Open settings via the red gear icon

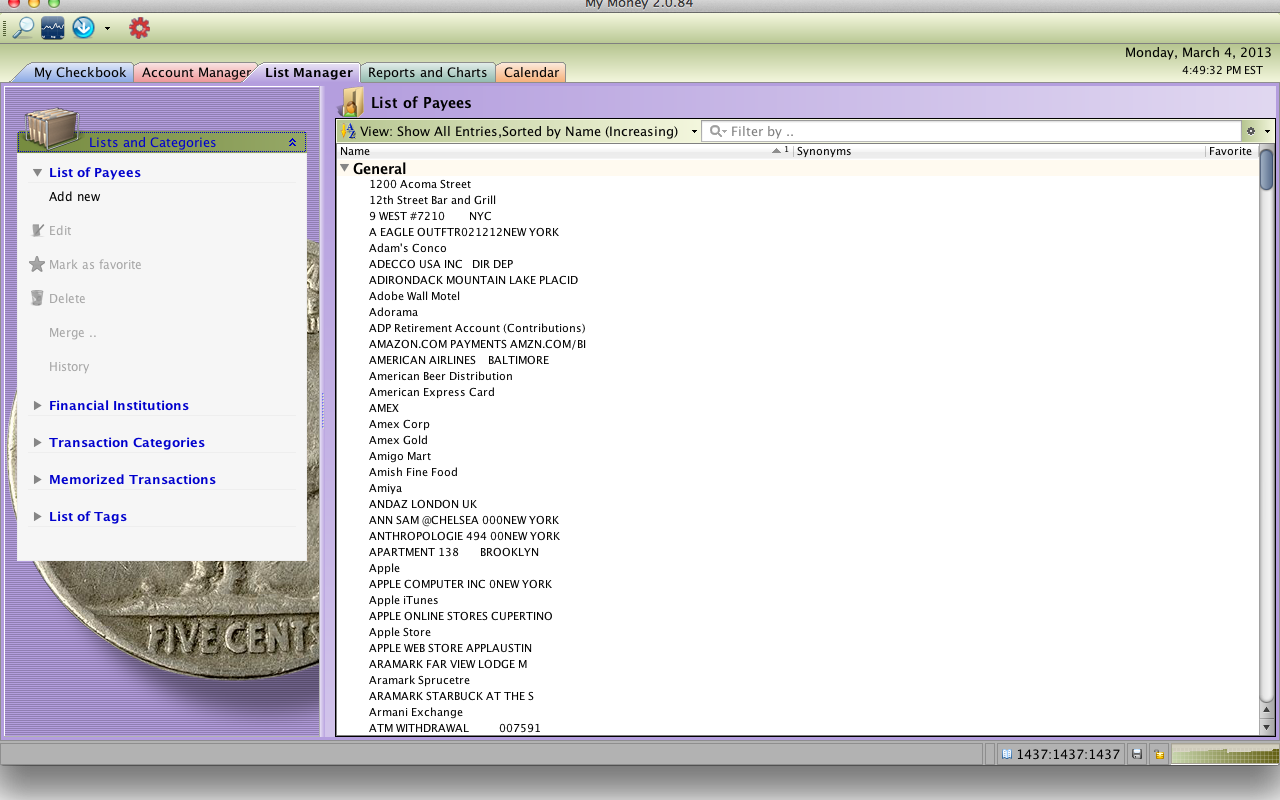pyautogui.click(x=140, y=28)
